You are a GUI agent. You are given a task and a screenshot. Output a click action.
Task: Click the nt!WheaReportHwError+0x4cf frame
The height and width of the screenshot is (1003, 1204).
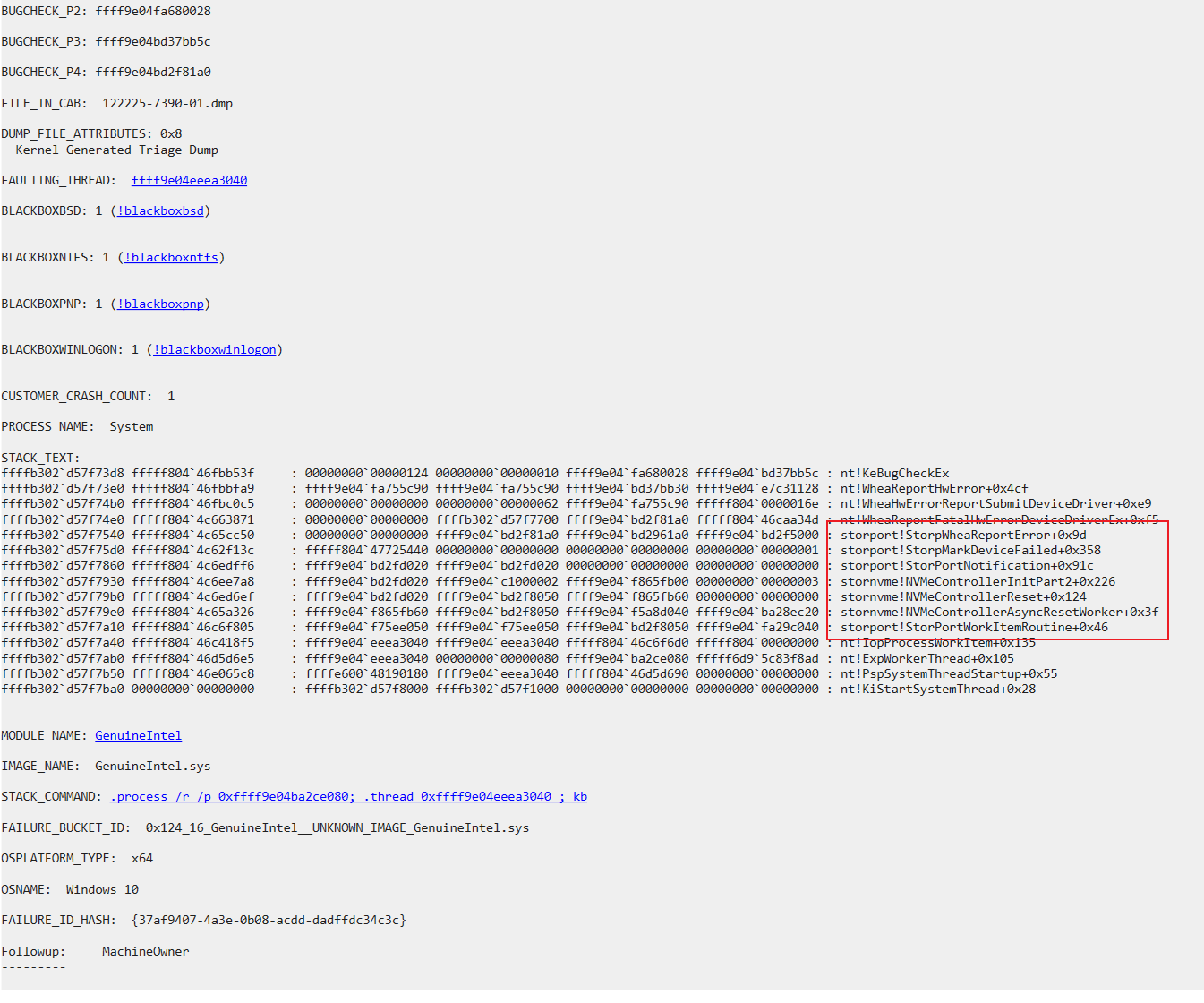pos(934,488)
